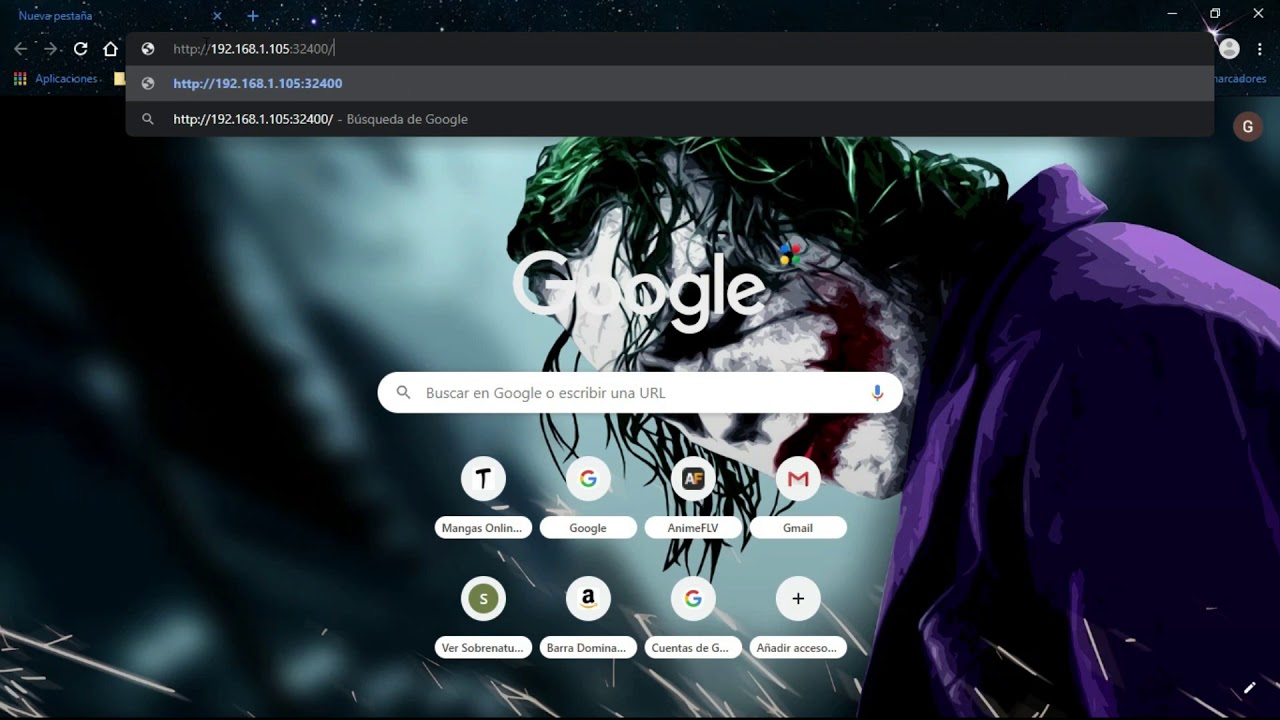1280x720 pixels.
Task: Select the Búsqueda de Google suggestion
Action: tap(670, 119)
